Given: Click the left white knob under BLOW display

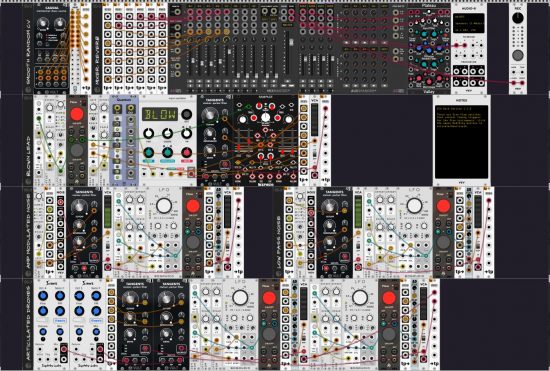Looking at the screenshot, I should click(x=149, y=133).
